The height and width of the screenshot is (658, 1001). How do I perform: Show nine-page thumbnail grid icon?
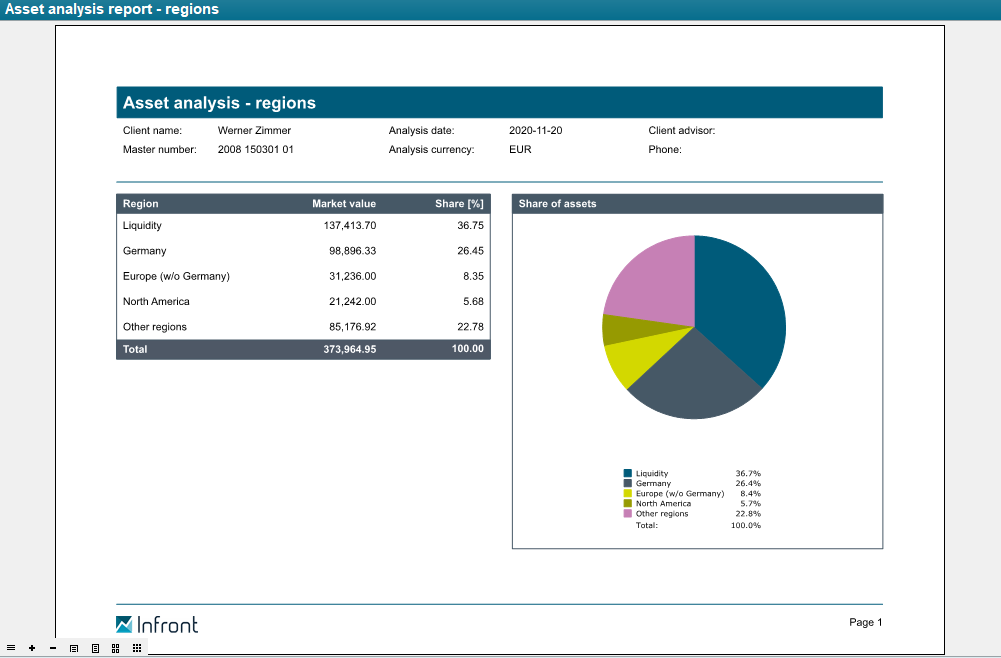tap(137, 648)
